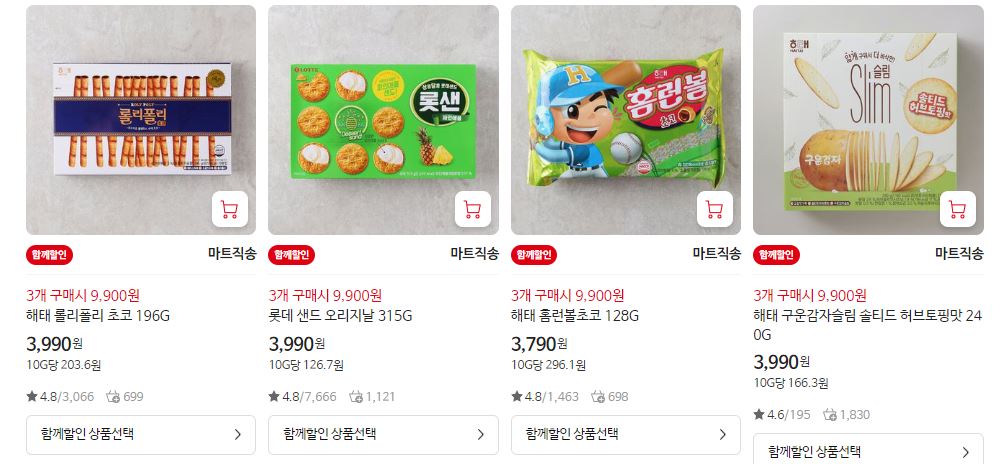View the 롯샌 pineapple cookie product image
Viewport: 1000px width, 464px height.
pyautogui.click(x=383, y=120)
